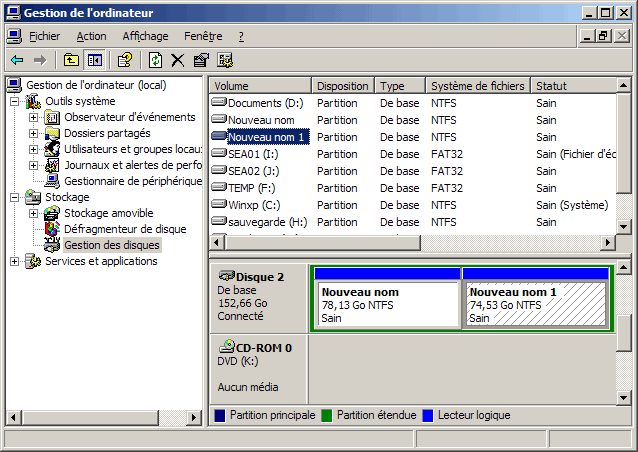Collapse the Outils système tree node

14,101
